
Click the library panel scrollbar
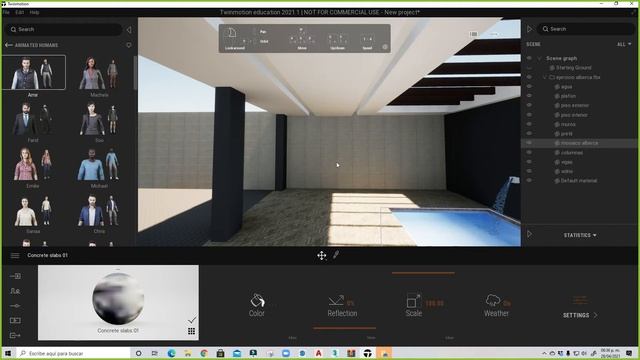pos(135,73)
